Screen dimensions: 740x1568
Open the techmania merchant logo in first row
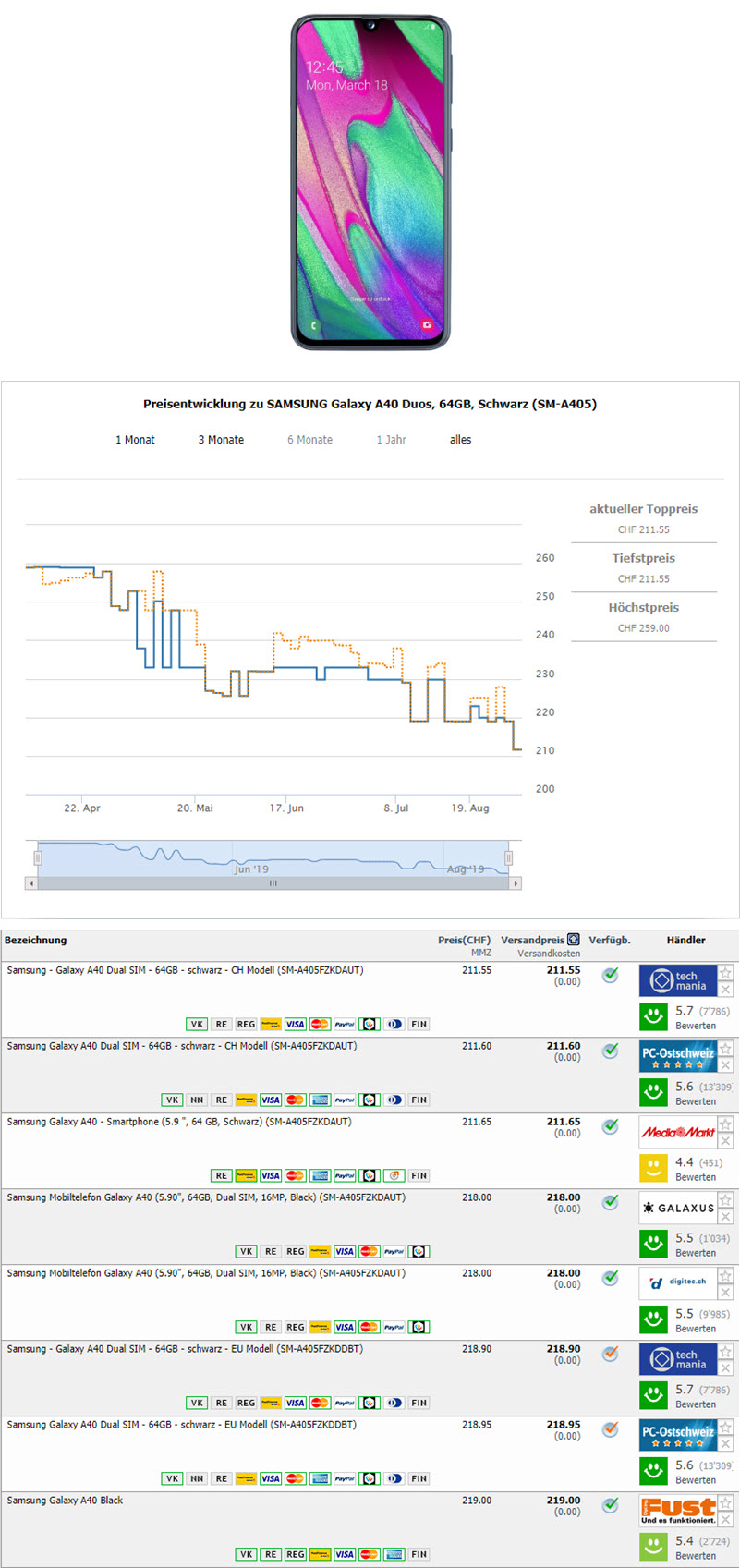click(677, 980)
